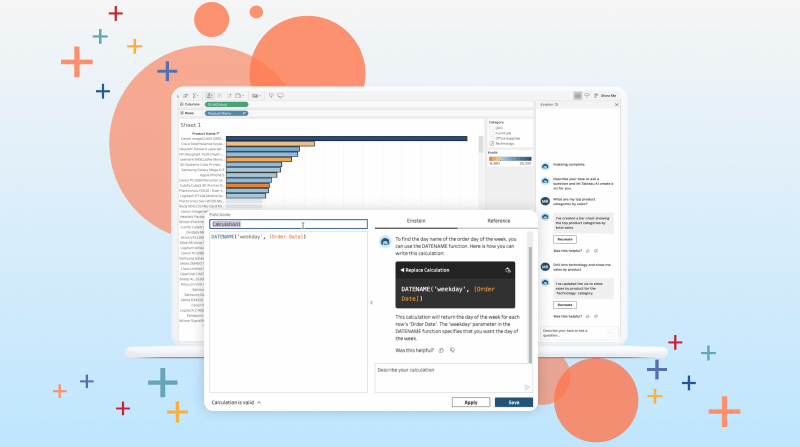The height and width of the screenshot is (447, 800).
Task: Expand the Calculation is valid status caret
Action: 259,402
